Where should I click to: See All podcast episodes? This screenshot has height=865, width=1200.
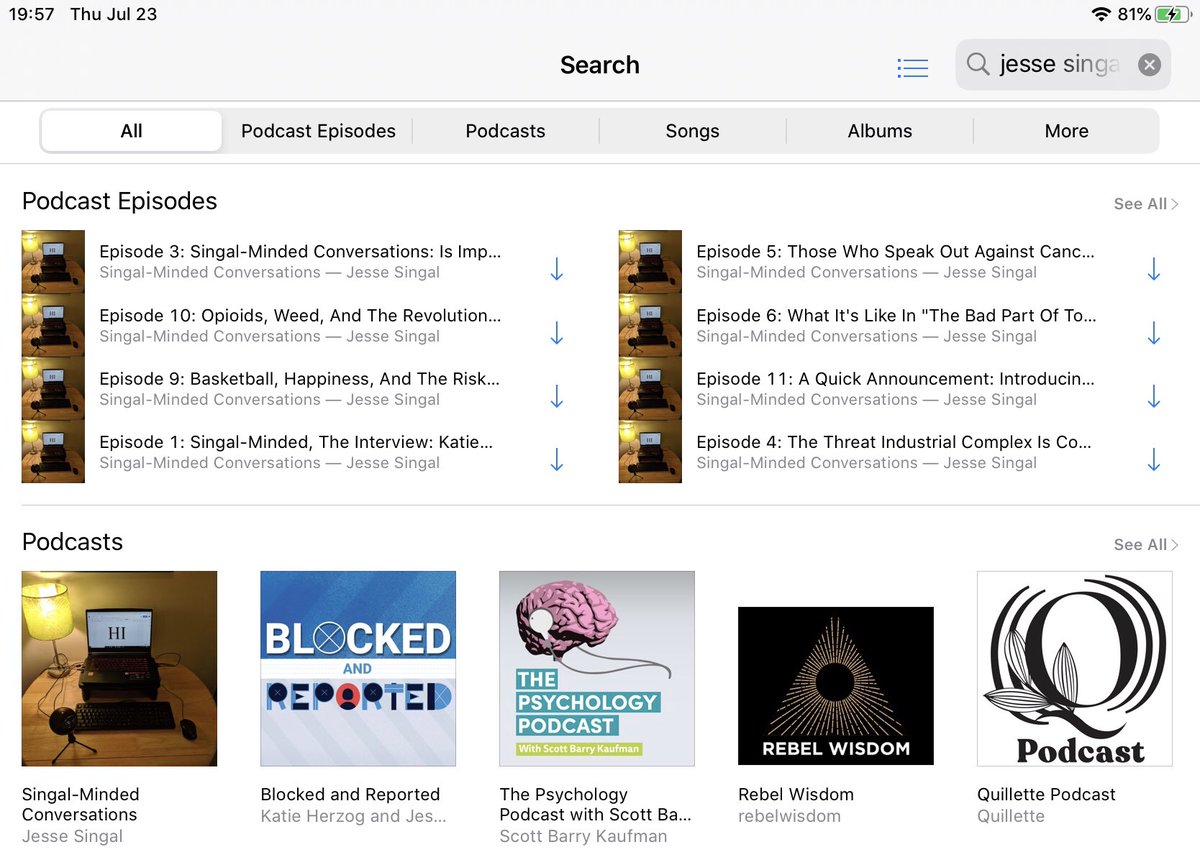(1146, 204)
